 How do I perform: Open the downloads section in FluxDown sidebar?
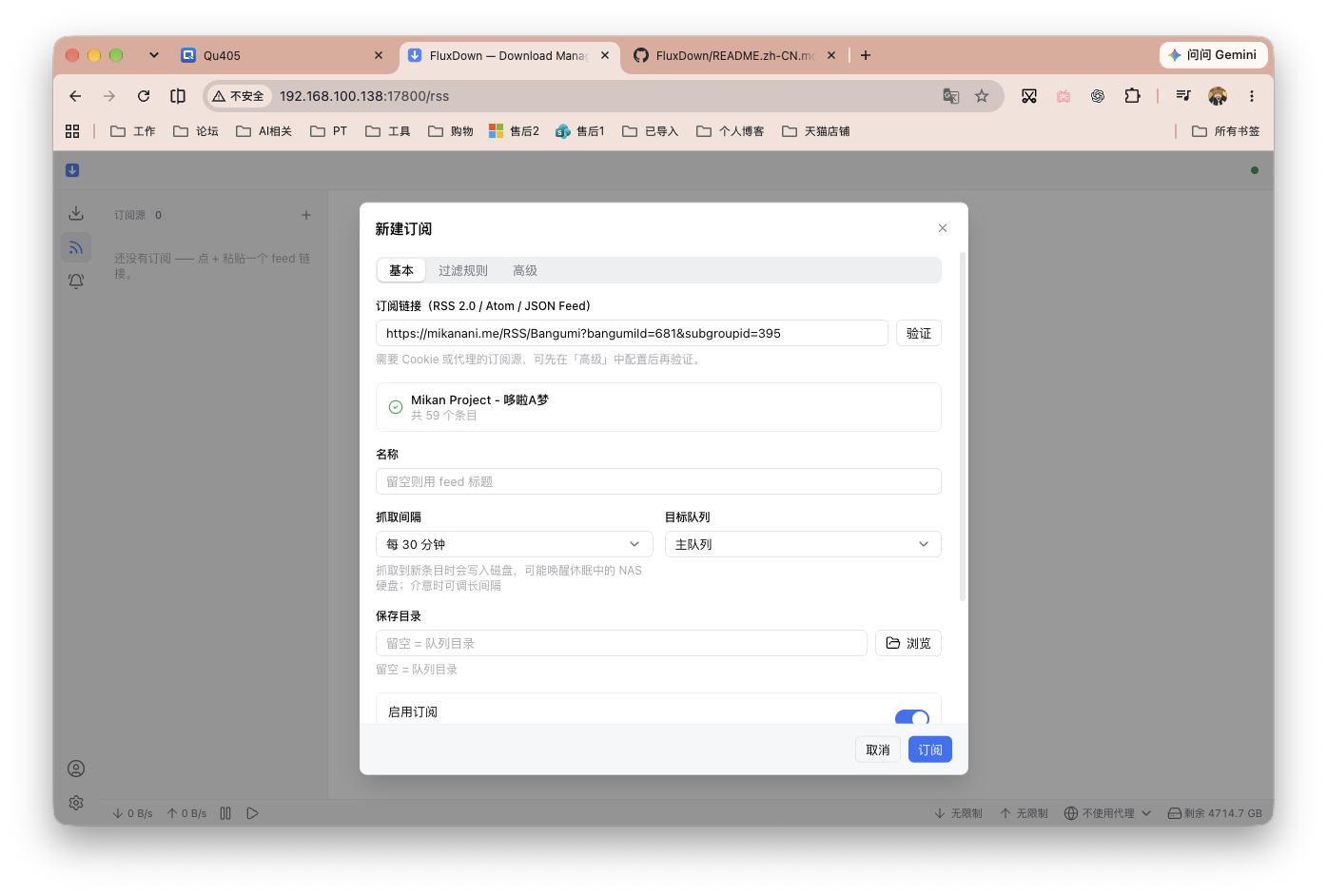tap(76, 213)
